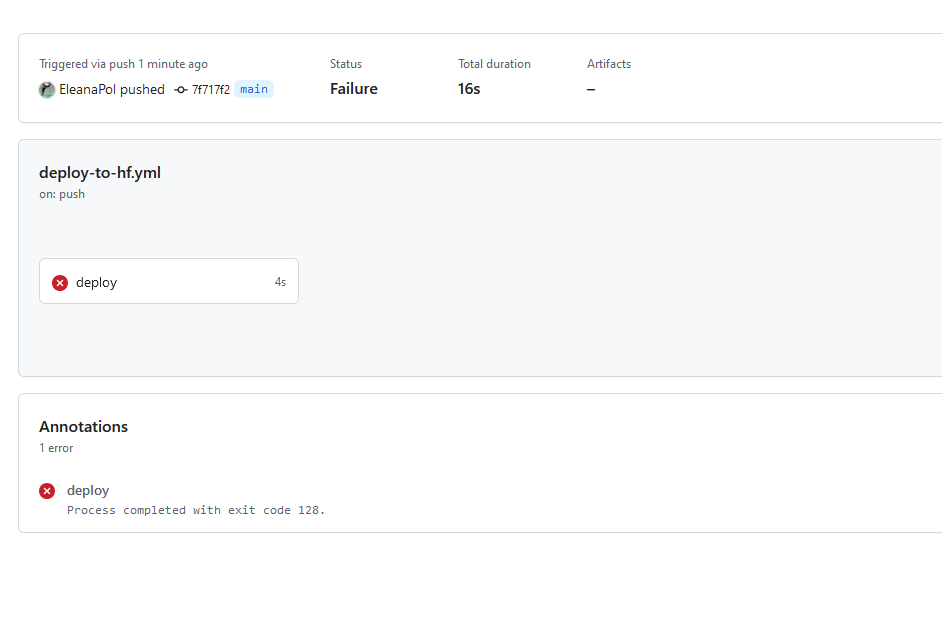Click the deploy-to-hf.yml workflow title

[100, 172]
